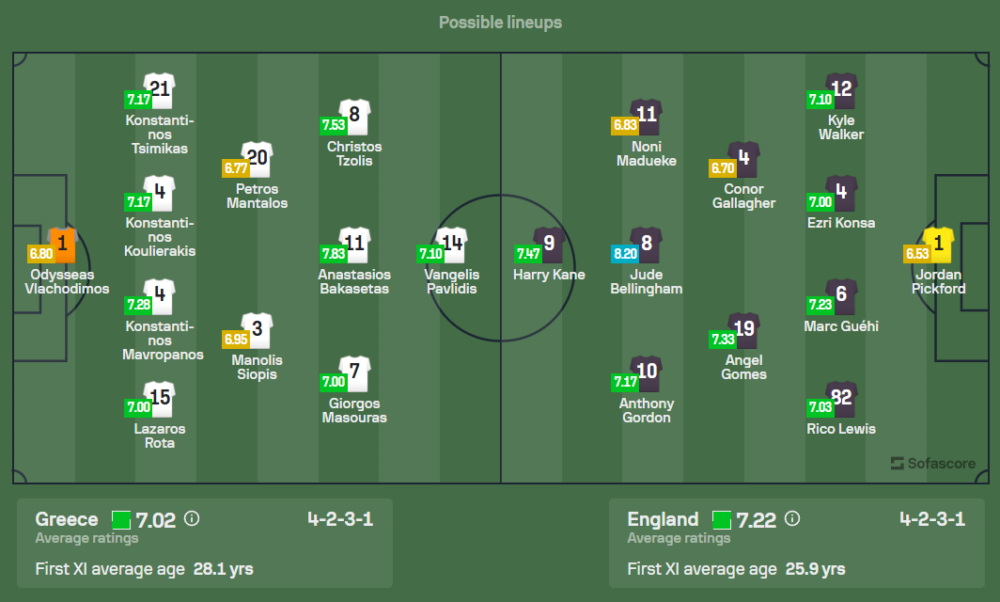Open Odysseas Vlachodimos's orange goalkeeper shirt
1000x602 pixels.
pos(62,244)
